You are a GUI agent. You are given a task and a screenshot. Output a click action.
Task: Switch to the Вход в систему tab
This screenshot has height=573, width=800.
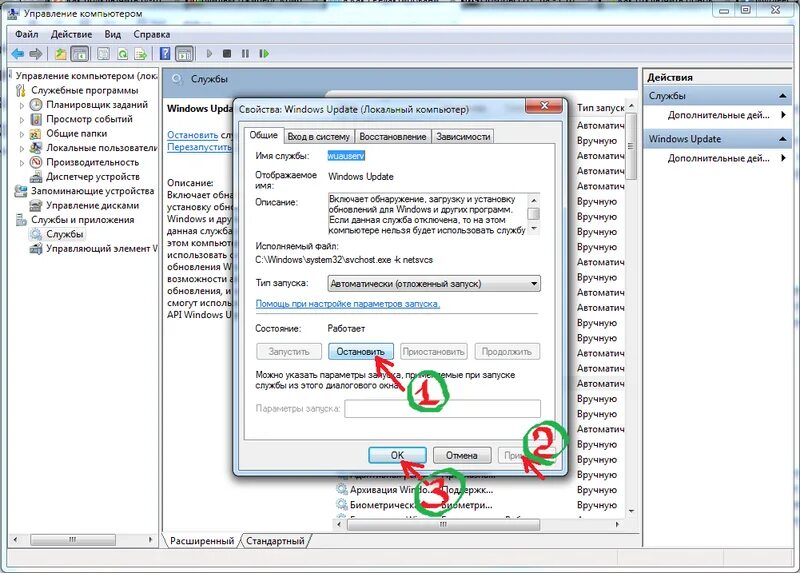[x=318, y=137]
